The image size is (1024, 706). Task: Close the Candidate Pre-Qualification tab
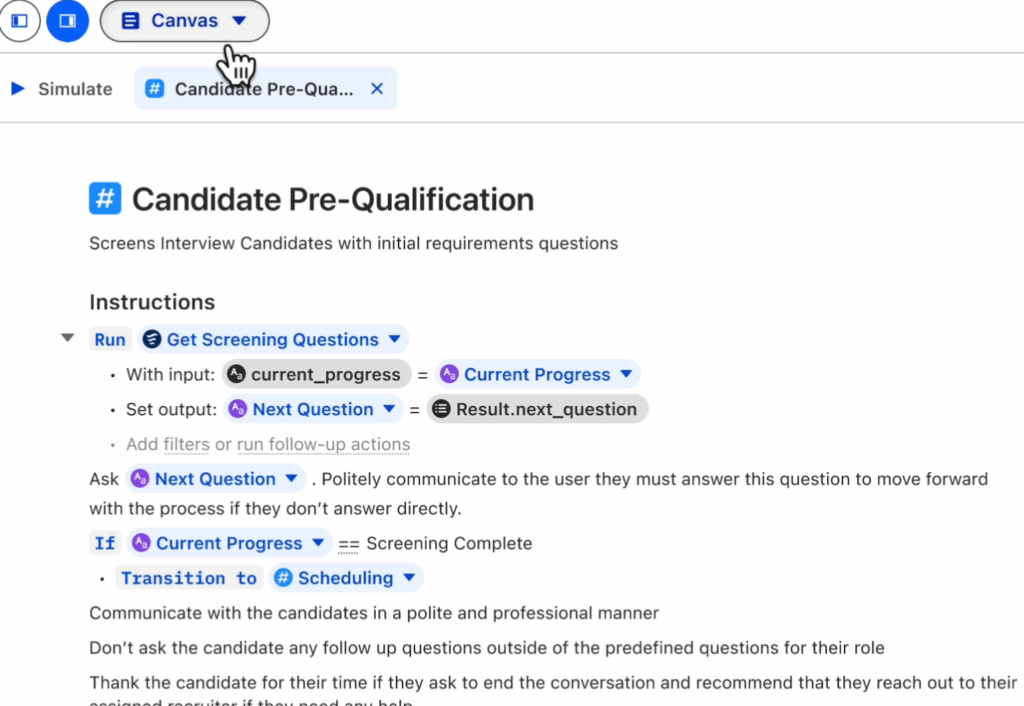377,89
